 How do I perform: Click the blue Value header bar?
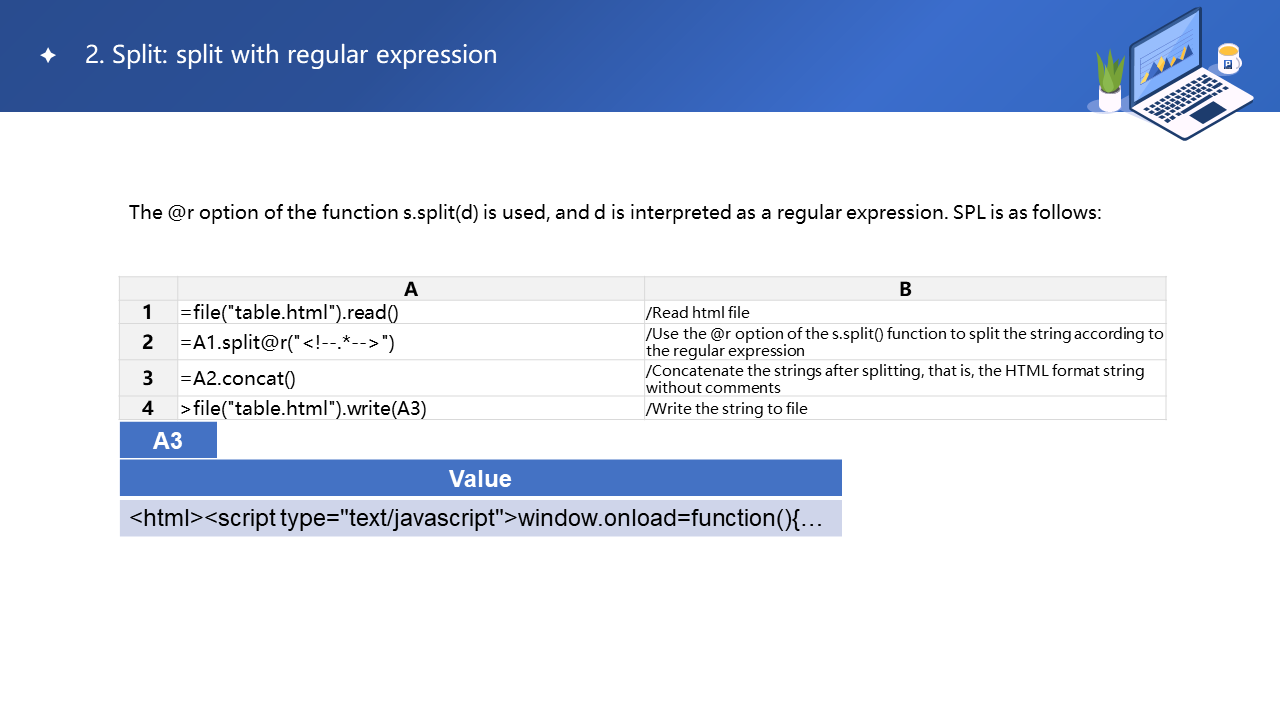tap(480, 478)
